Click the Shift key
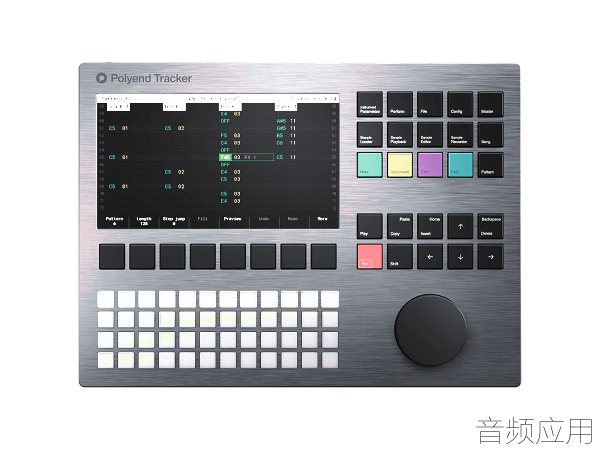600x450 pixels. click(400, 257)
